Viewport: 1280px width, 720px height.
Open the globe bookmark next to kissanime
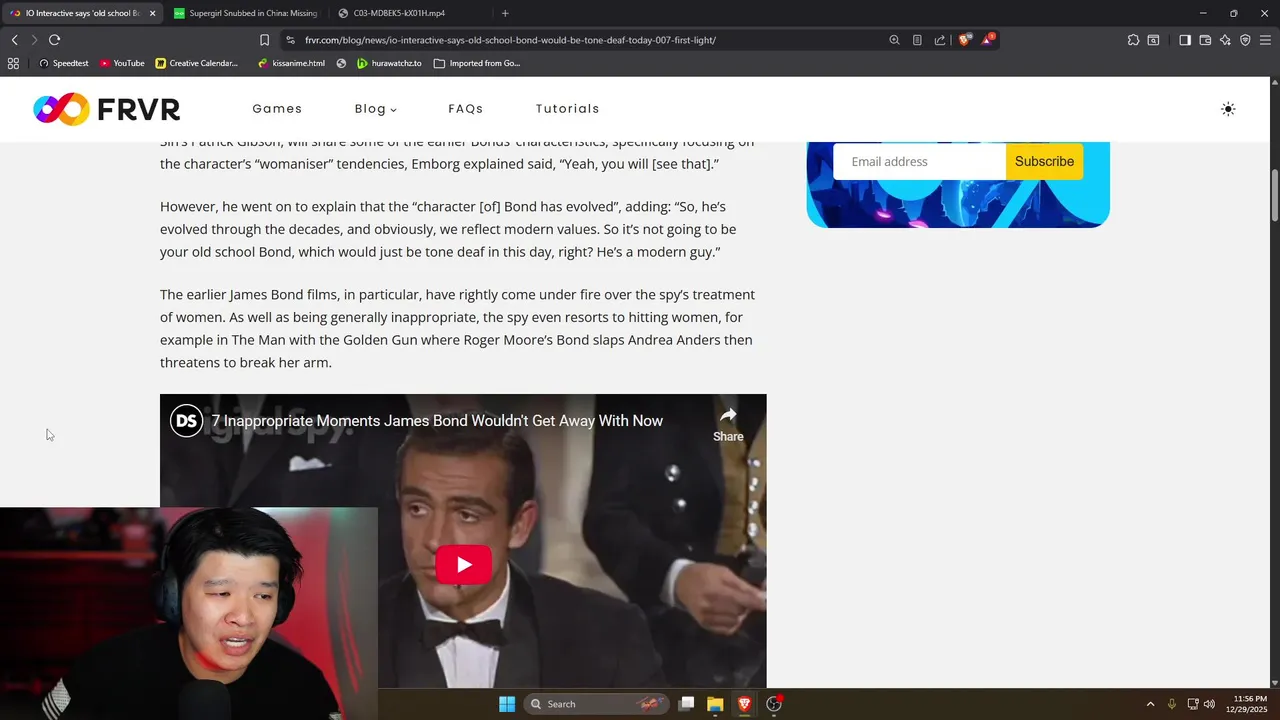(x=341, y=63)
